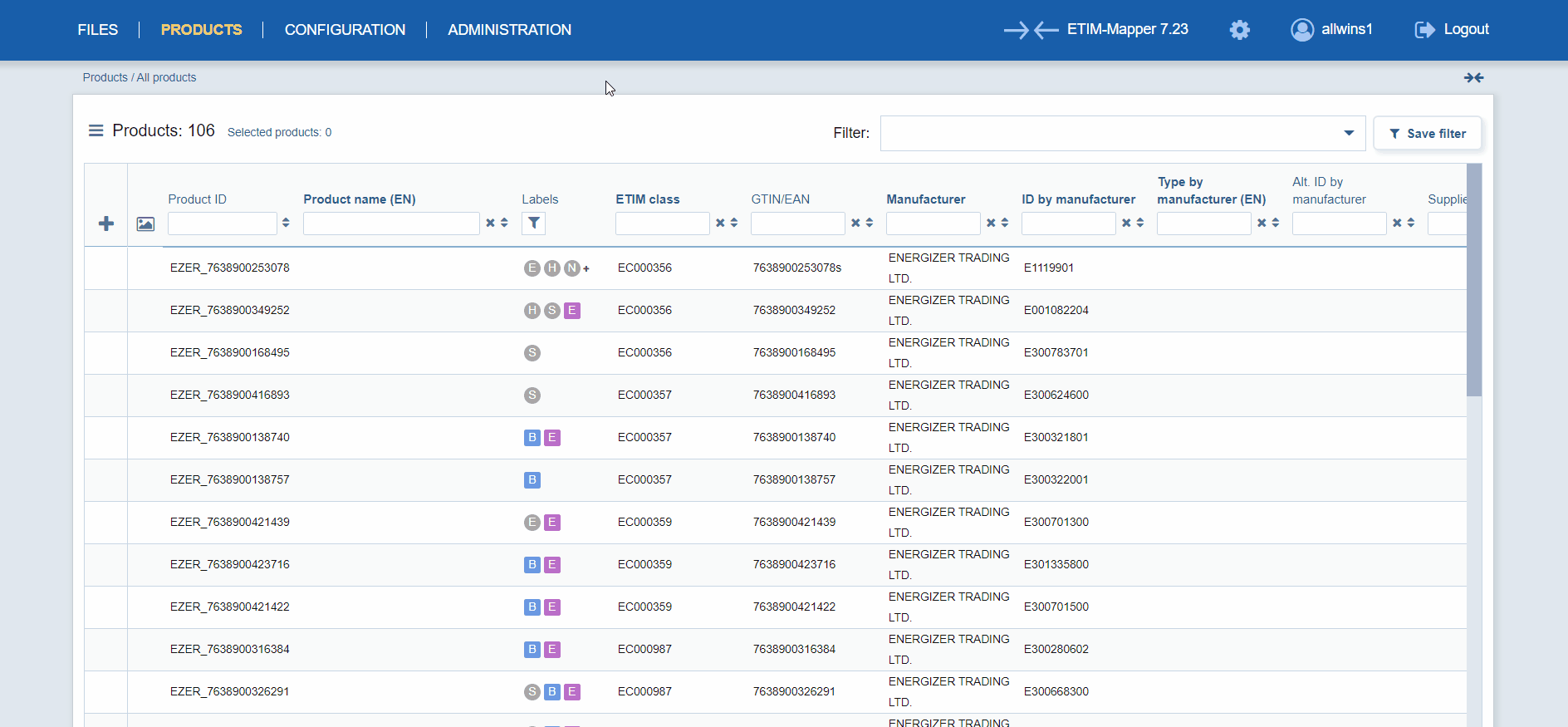Clear the Type by manufacturer filter
Screen dimensions: 1568x727
tap(1262, 223)
